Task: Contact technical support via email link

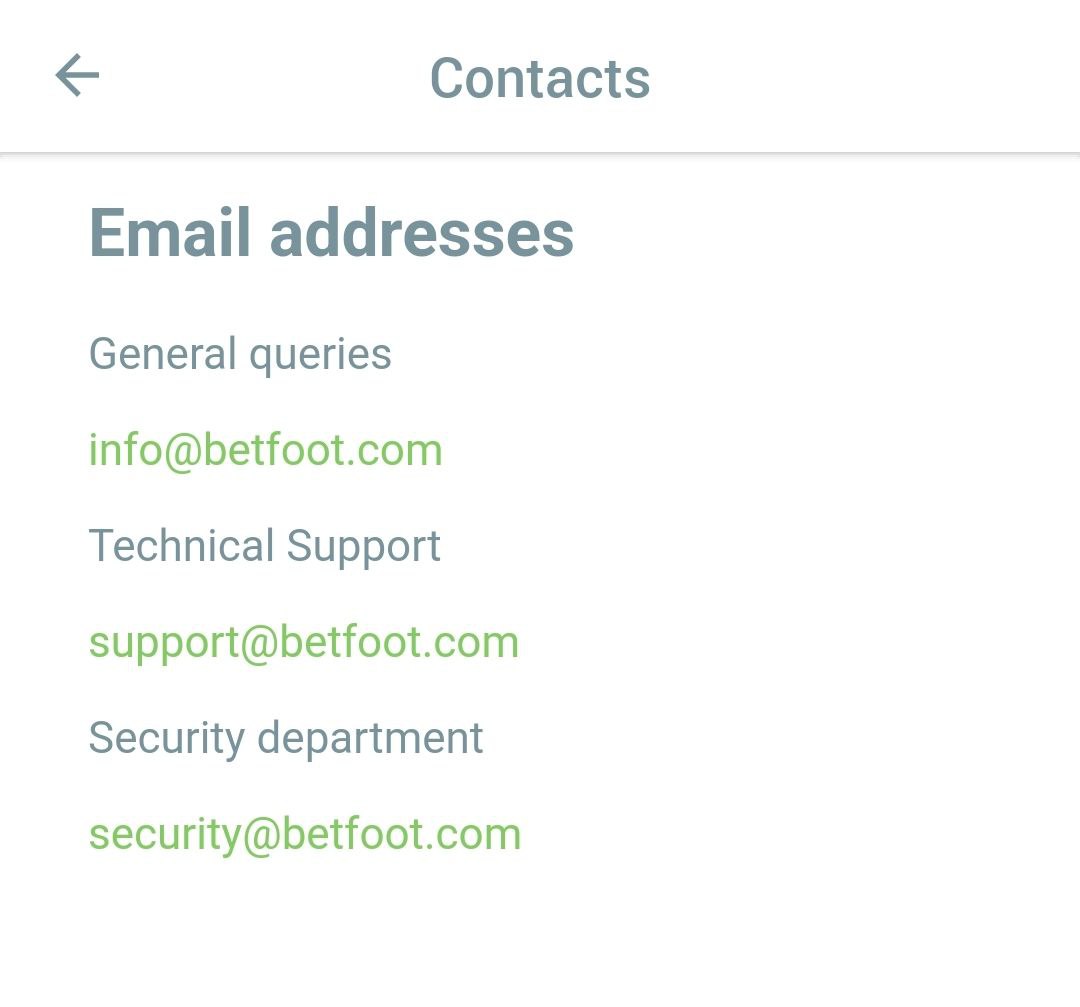Action: pyautogui.click(x=303, y=642)
